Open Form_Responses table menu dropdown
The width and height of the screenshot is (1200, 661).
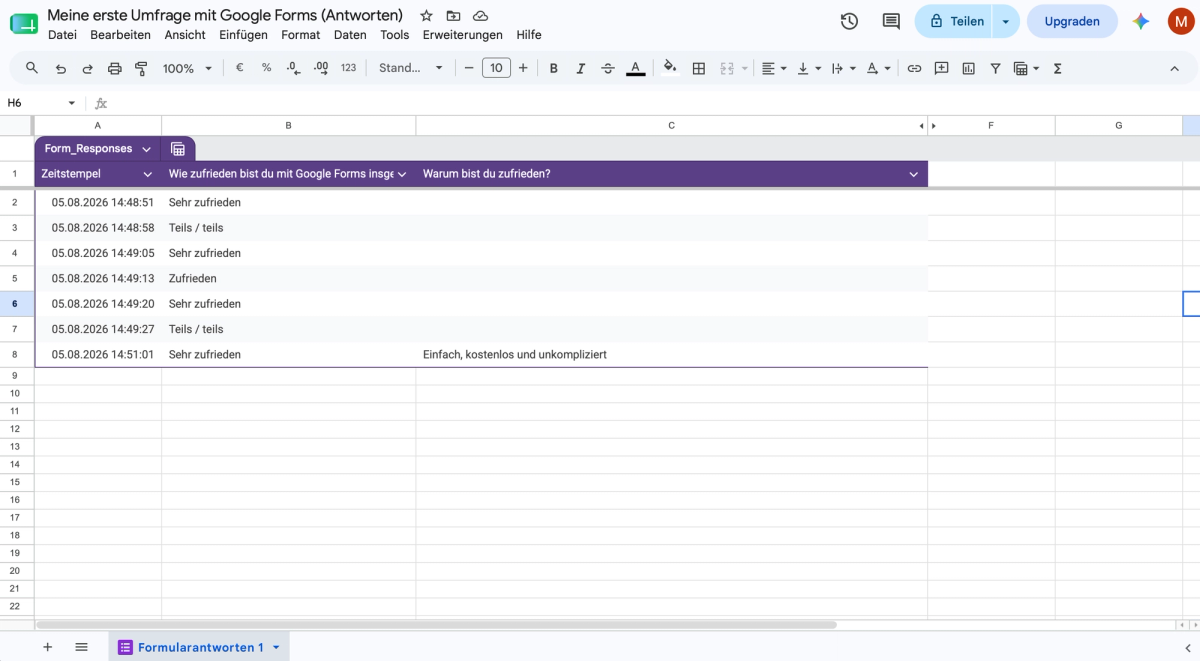tap(147, 149)
